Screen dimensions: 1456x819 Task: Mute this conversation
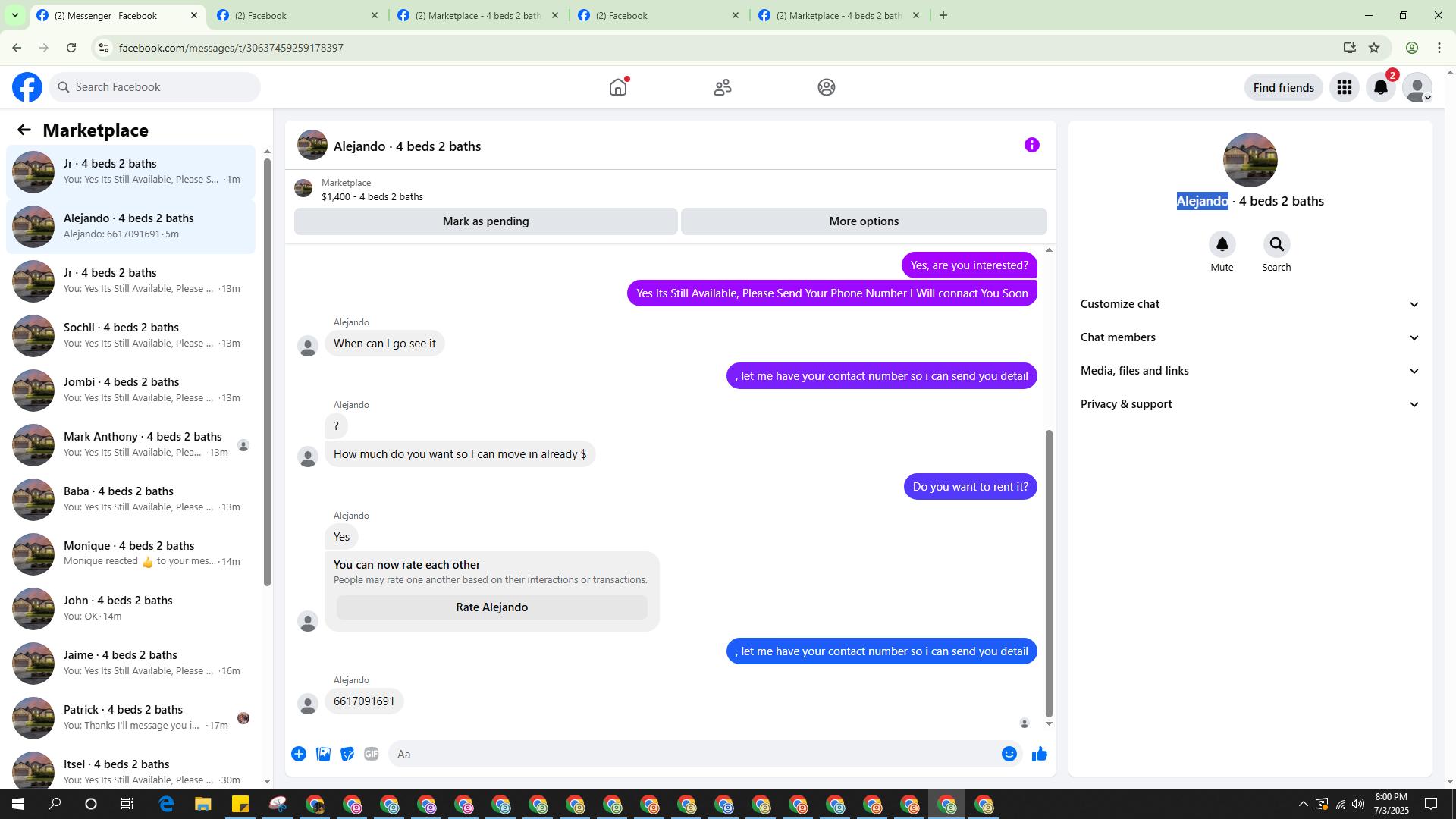click(1222, 245)
